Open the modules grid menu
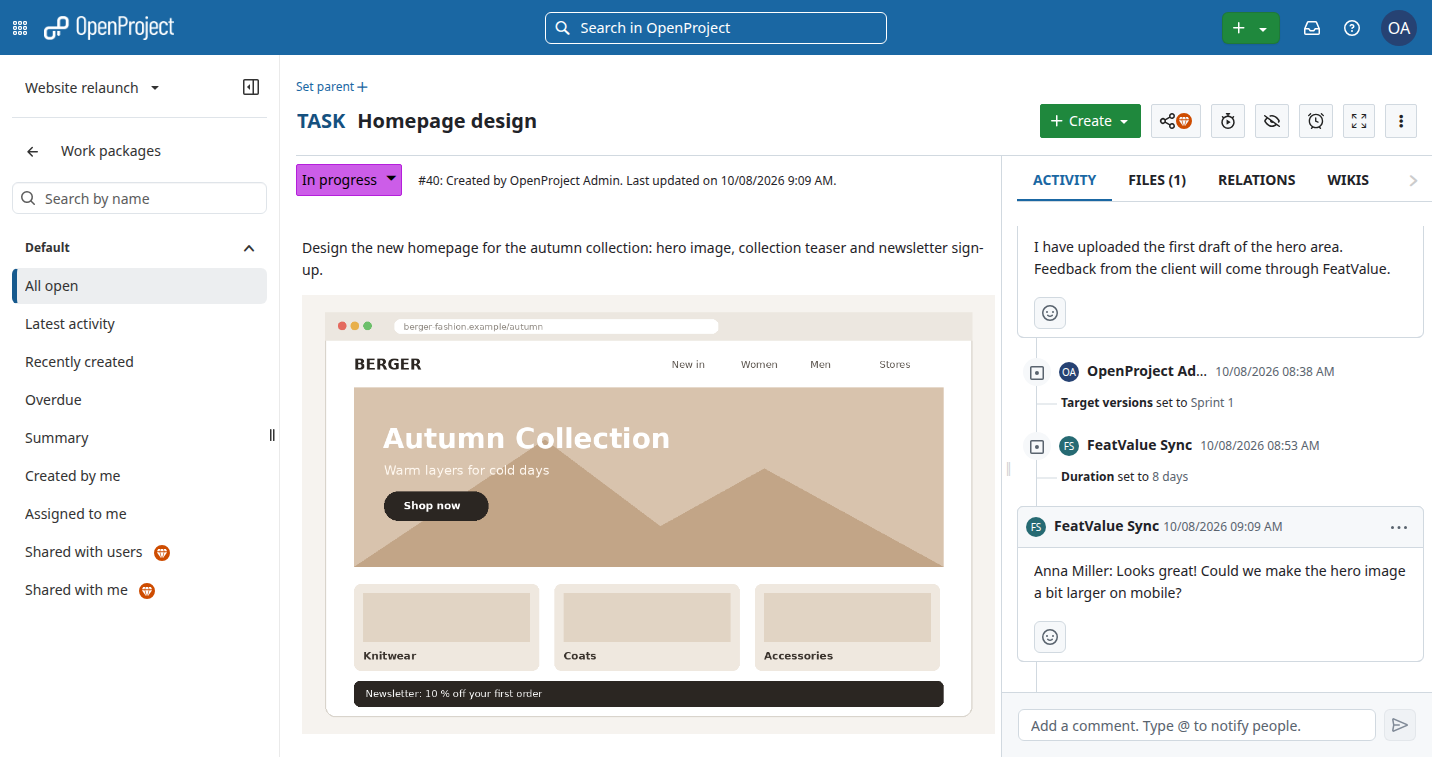Screen dimensions: 1432x757 20,28
